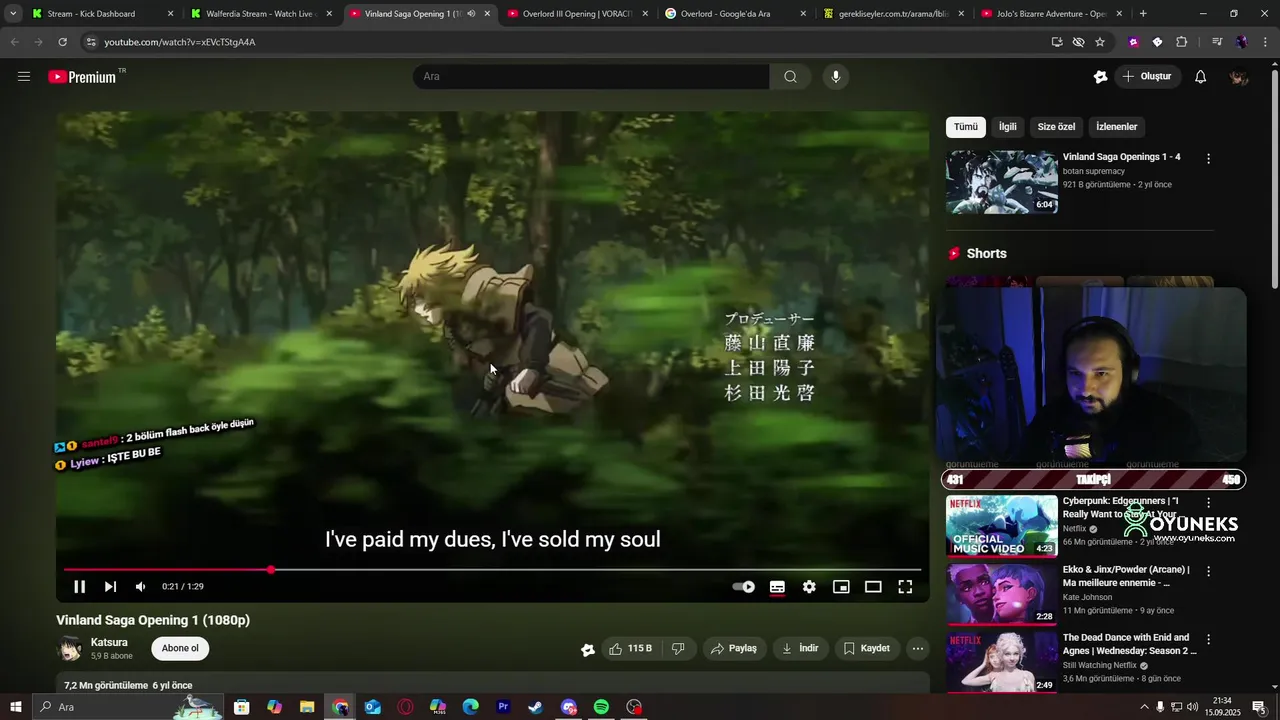Go to YouTube Premium home logo
Viewport: 1280px width, 720px height.
pos(82,77)
